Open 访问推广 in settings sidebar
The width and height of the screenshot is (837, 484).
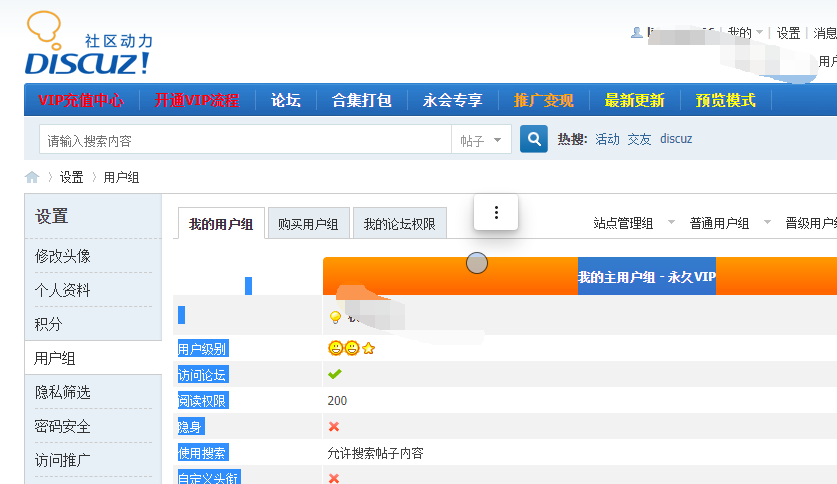[x=63, y=460]
